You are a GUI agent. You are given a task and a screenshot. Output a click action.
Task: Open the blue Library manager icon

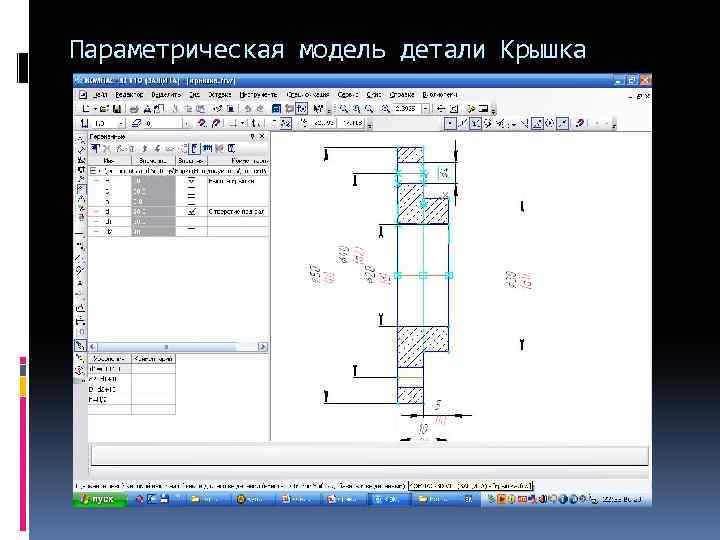(276, 109)
